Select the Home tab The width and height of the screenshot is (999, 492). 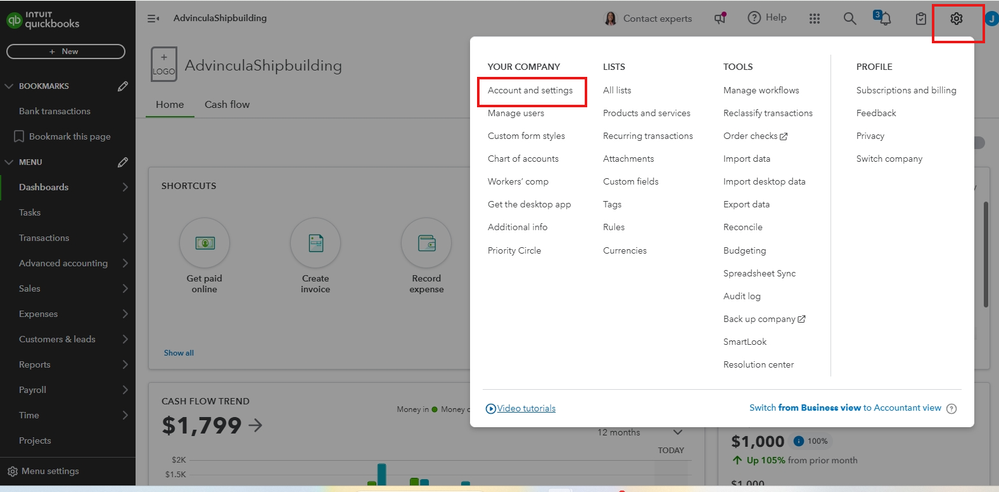click(170, 105)
